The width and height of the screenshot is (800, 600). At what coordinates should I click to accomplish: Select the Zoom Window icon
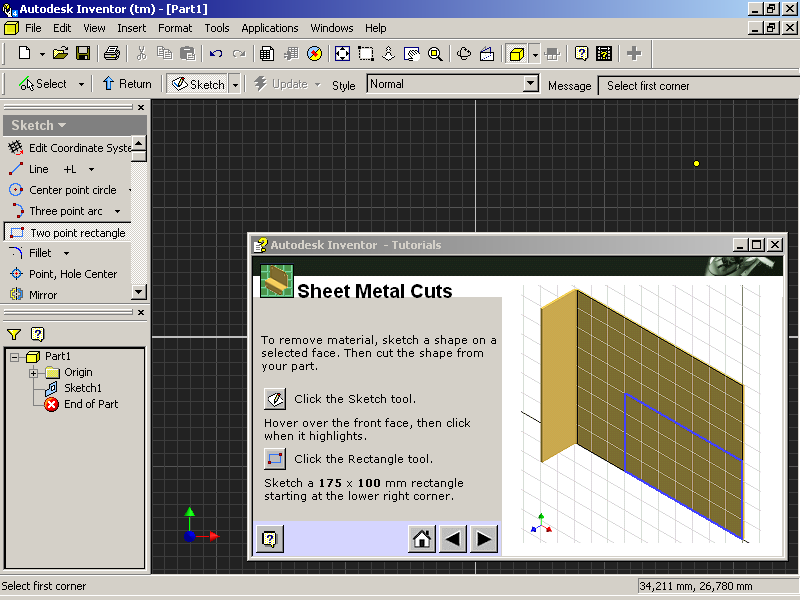[x=366, y=54]
